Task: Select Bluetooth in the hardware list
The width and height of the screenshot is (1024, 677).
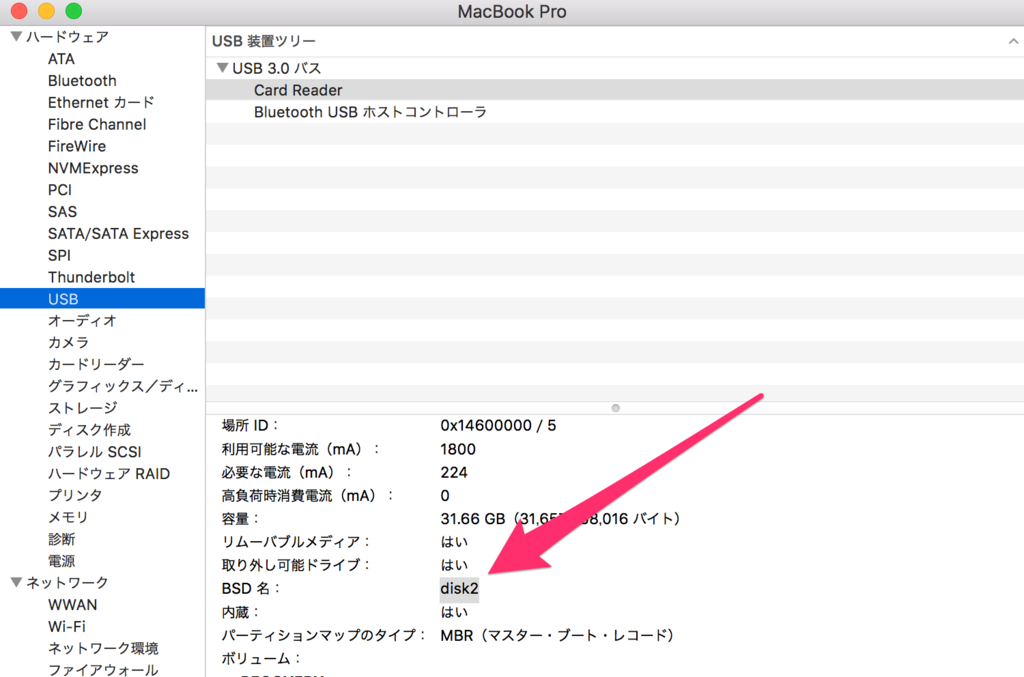Action: click(82, 81)
